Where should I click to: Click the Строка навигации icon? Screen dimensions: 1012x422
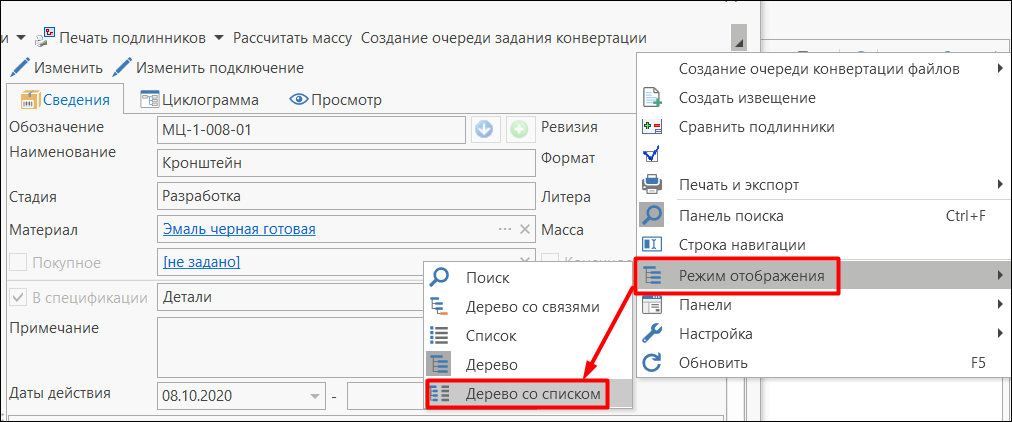[x=653, y=245]
